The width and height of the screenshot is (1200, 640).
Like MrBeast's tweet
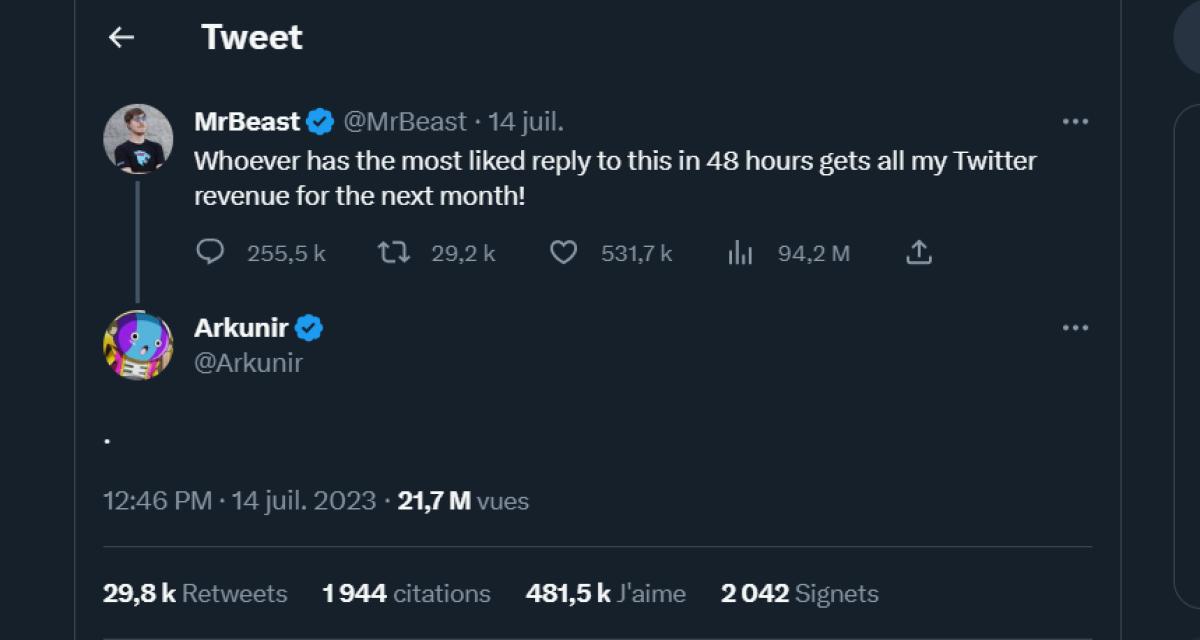coord(563,253)
